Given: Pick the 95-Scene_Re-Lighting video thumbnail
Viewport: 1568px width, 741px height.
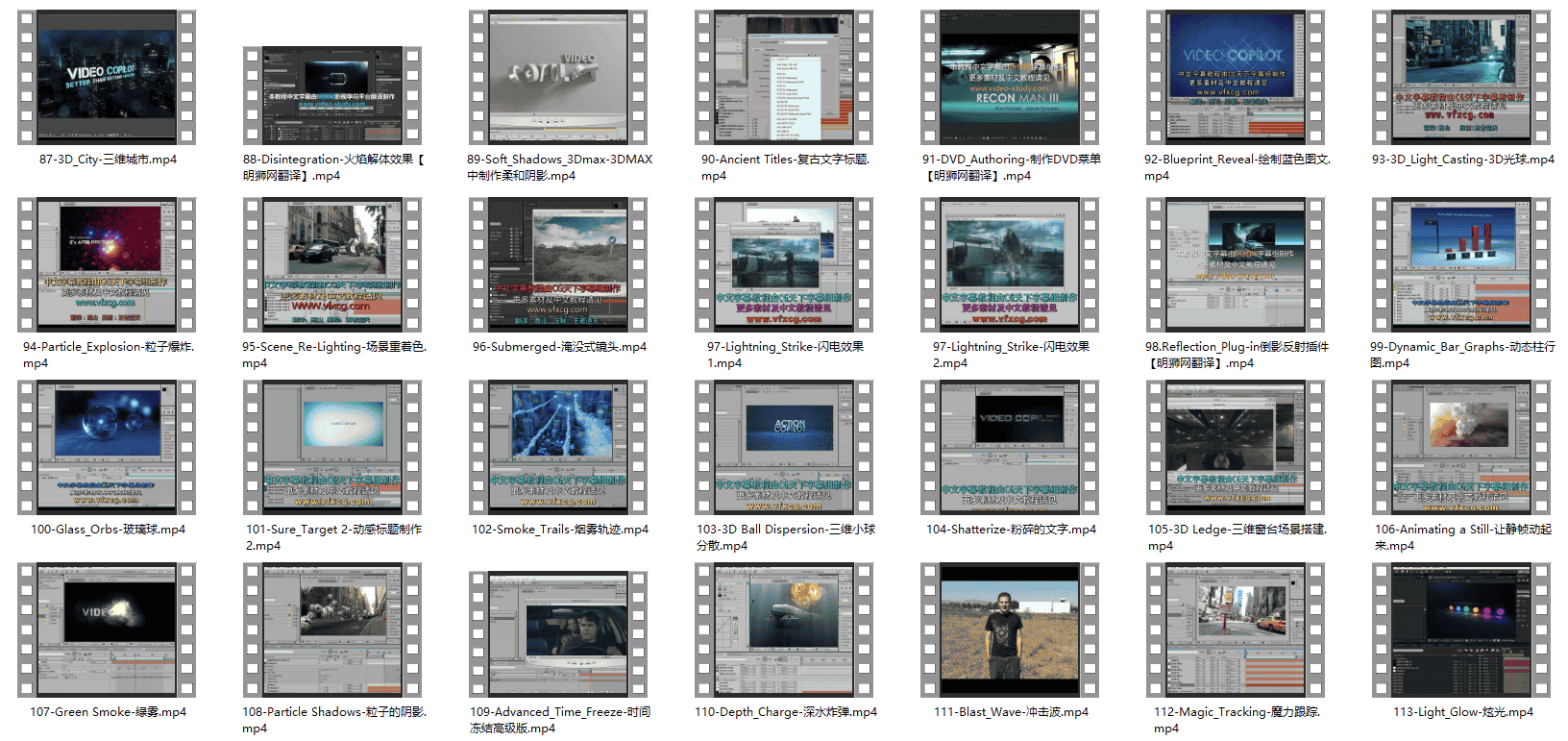Looking at the screenshot, I should 332,264.
